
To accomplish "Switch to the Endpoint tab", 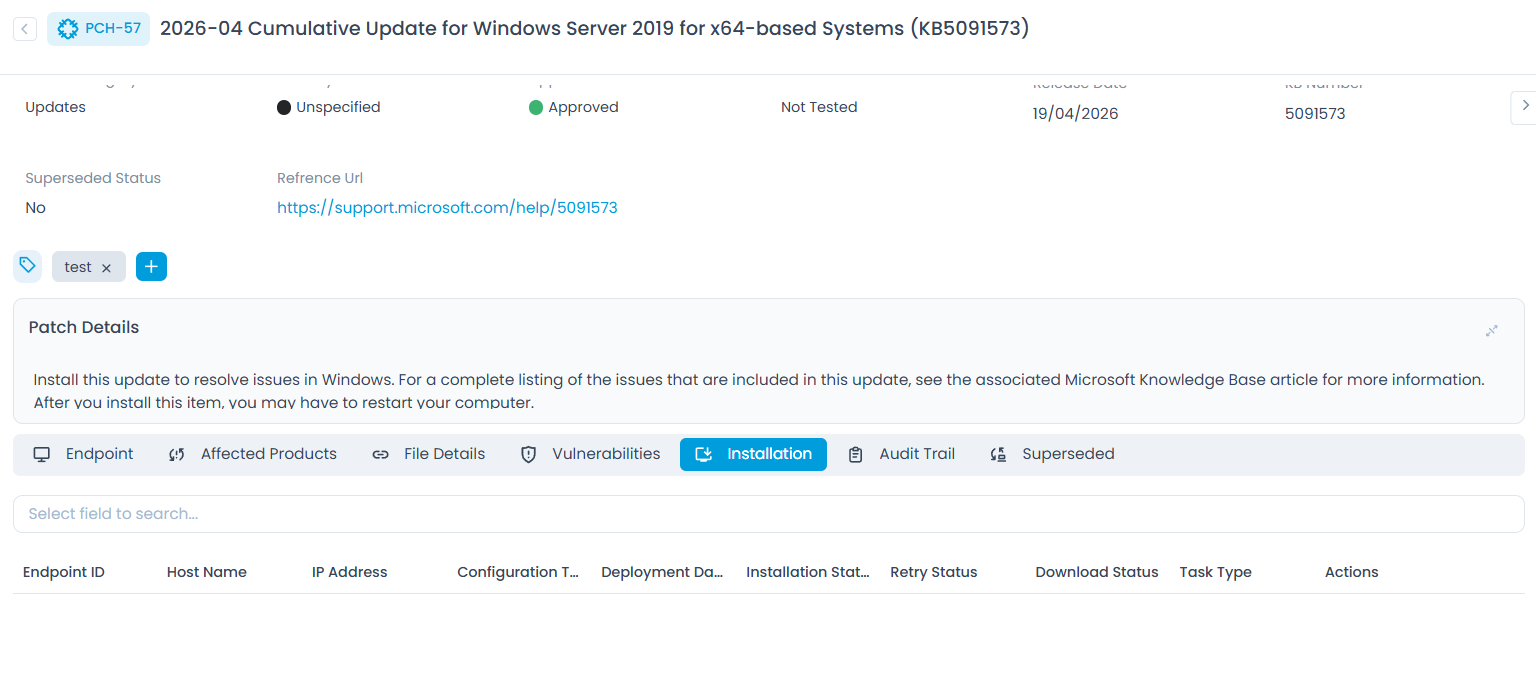I will (x=84, y=454).
